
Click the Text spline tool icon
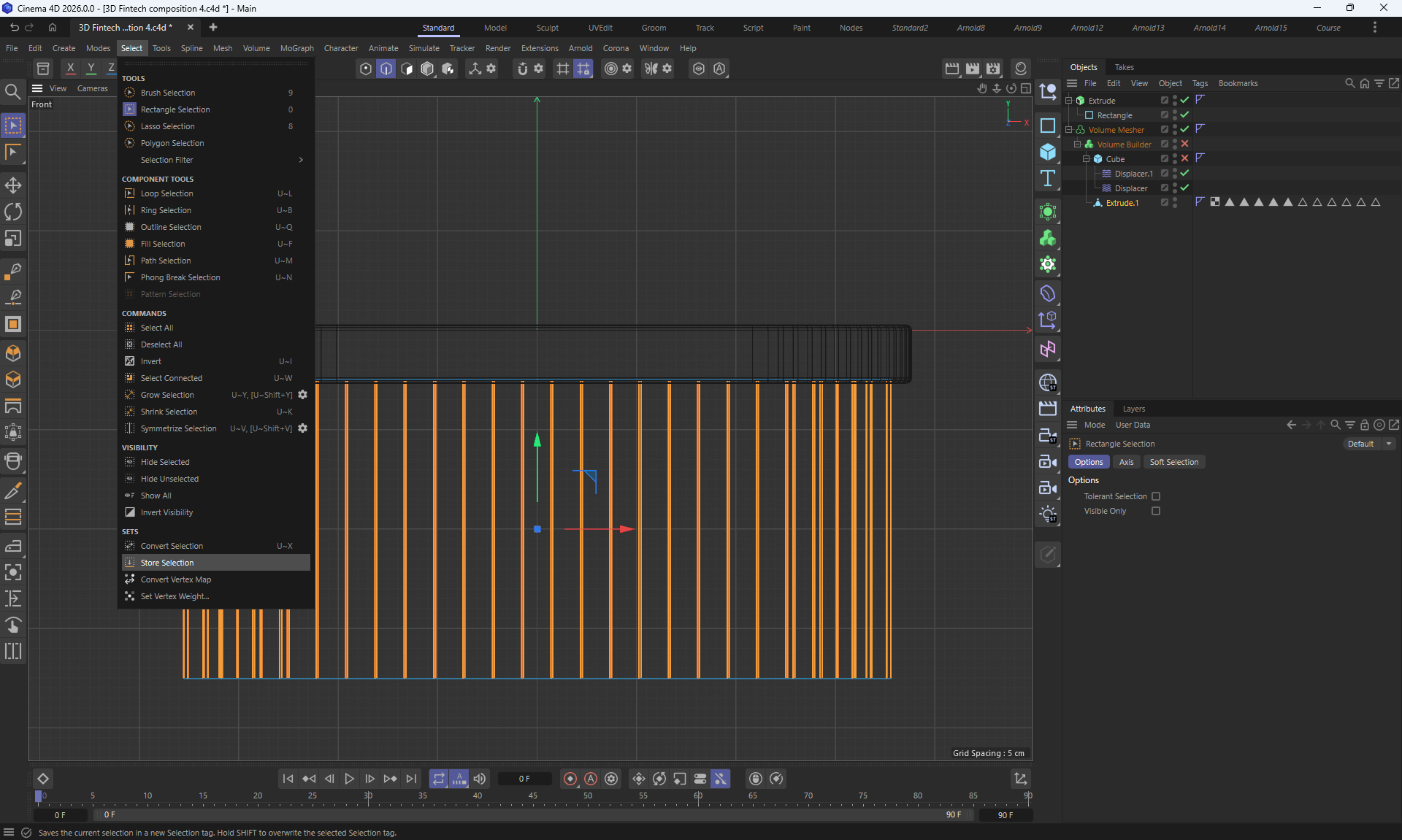click(x=1048, y=178)
